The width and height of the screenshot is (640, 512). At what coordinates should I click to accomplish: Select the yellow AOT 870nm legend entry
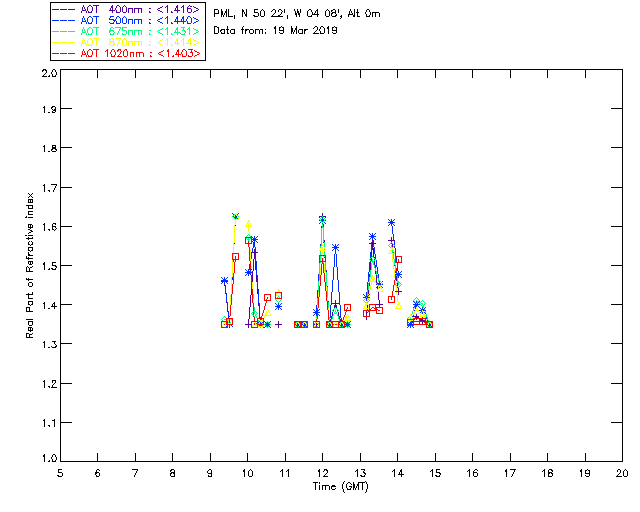126,41
